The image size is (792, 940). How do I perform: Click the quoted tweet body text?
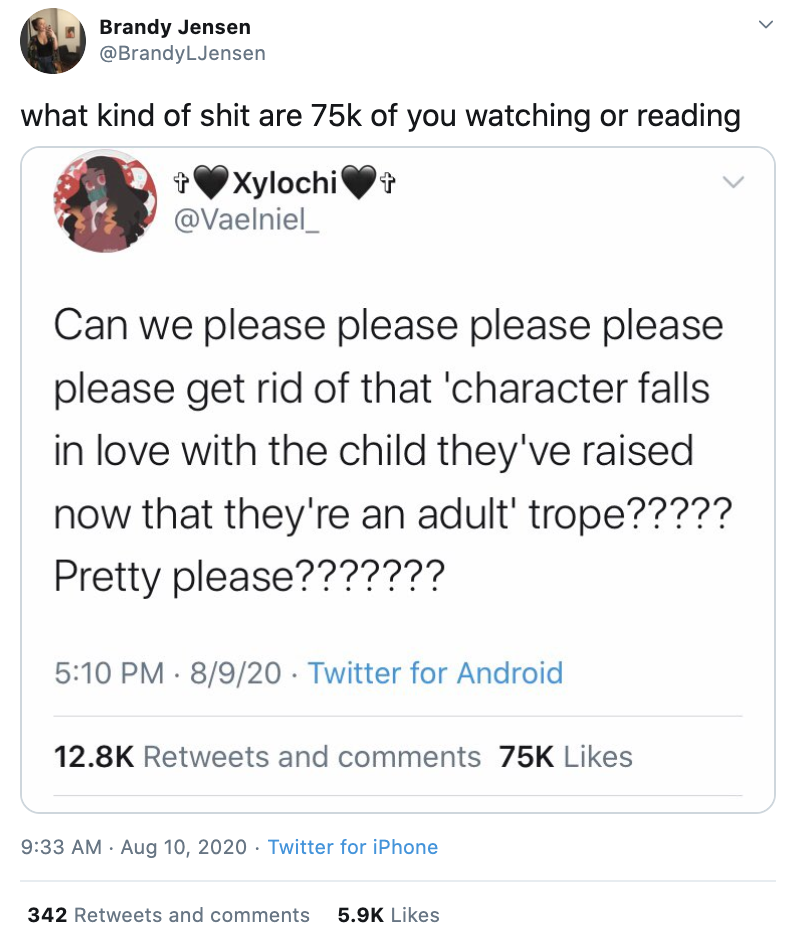click(x=390, y=448)
